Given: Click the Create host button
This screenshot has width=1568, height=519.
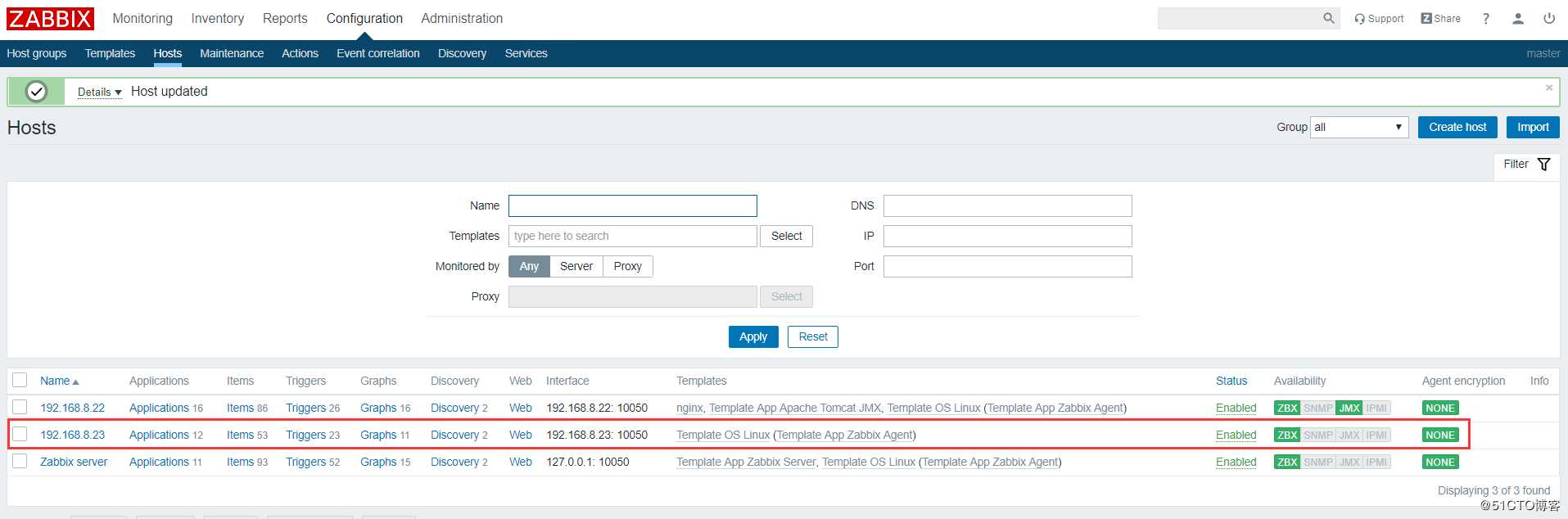Looking at the screenshot, I should (x=1457, y=127).
